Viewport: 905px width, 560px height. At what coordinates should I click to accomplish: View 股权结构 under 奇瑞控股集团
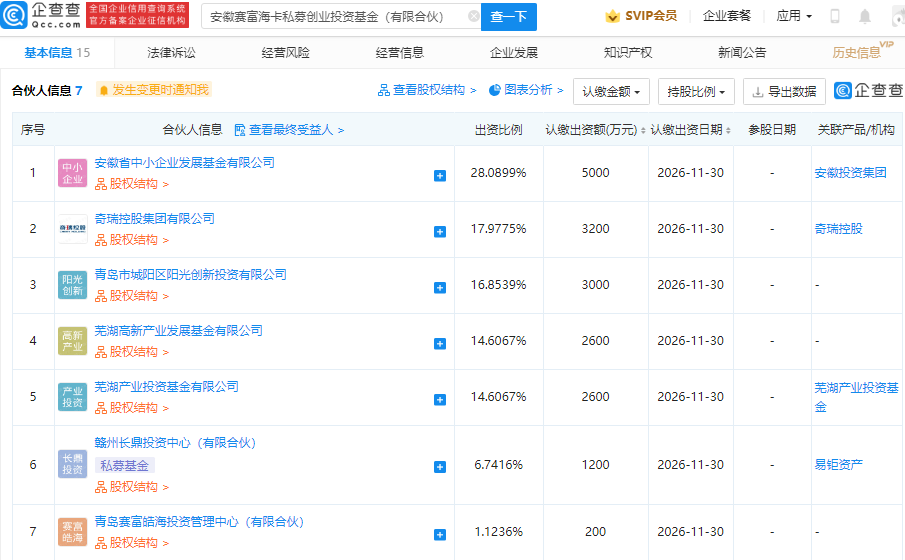click(132, 240)
